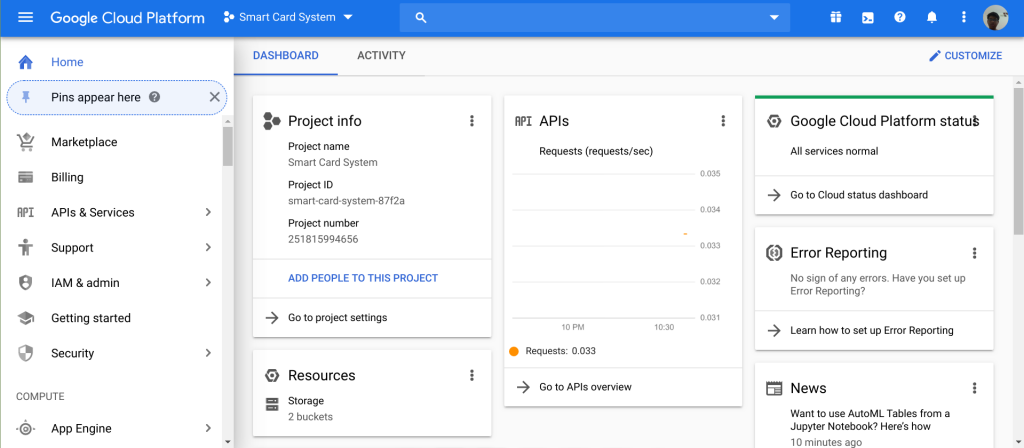Open Smart Card System project selector
1024x448 pixels.
(289, 18)
